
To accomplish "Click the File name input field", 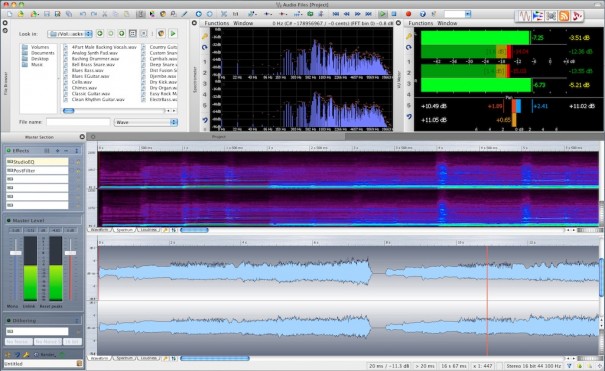I will click(x=78, y=122).
